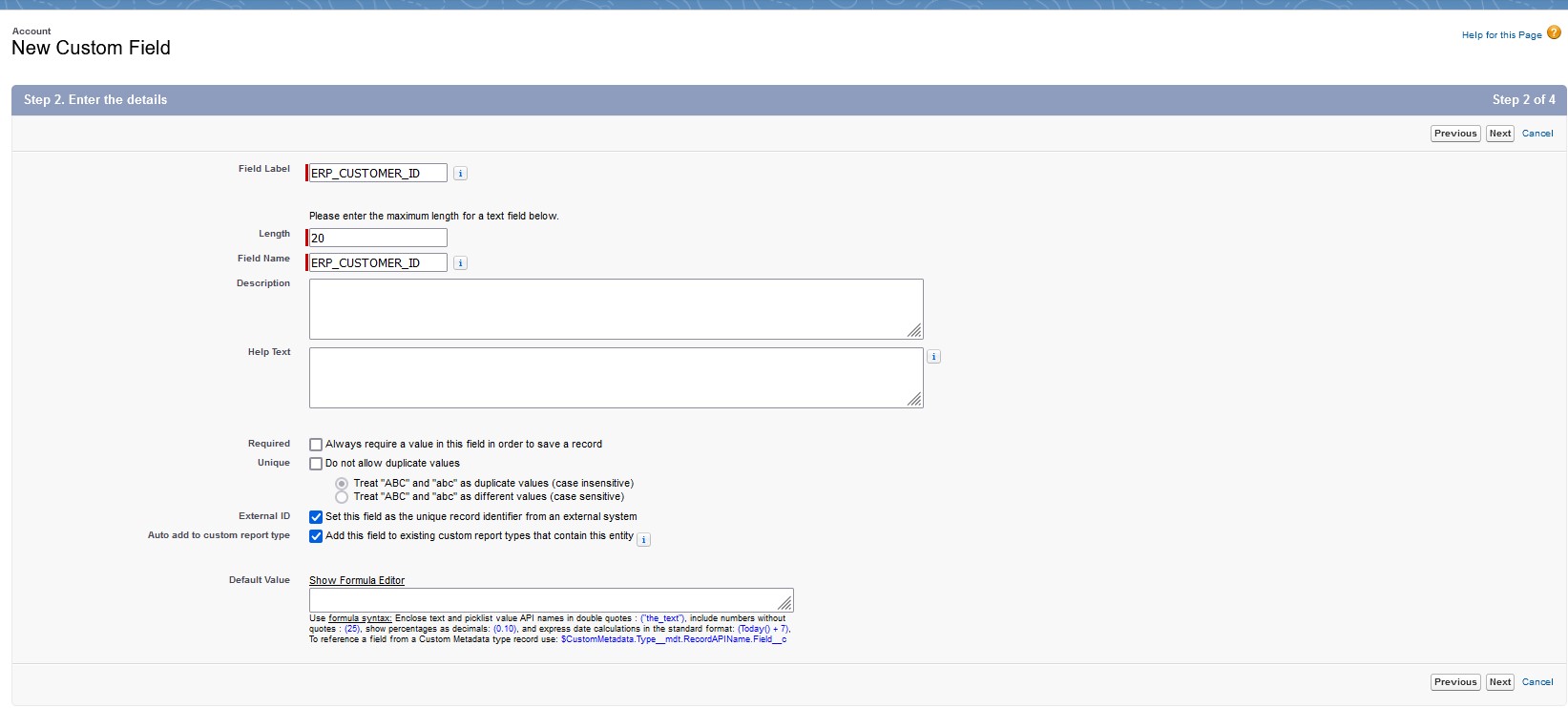
Task: Expand Show Formula Editor
Action: 357,580
